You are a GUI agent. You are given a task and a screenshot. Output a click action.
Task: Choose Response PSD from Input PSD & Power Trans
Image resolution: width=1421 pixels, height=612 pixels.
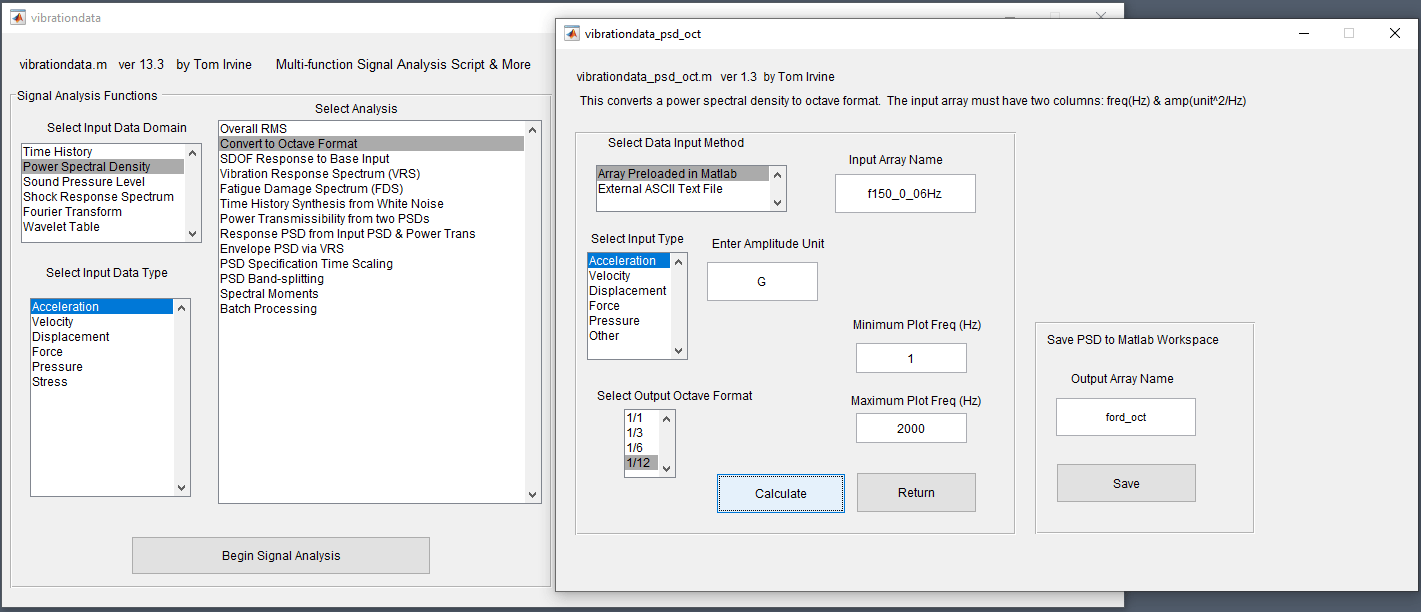[x=371, y=234]
